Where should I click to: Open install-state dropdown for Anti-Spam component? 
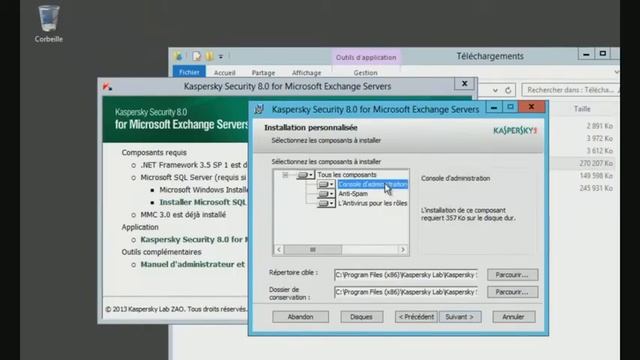click(x=326, y=194)
